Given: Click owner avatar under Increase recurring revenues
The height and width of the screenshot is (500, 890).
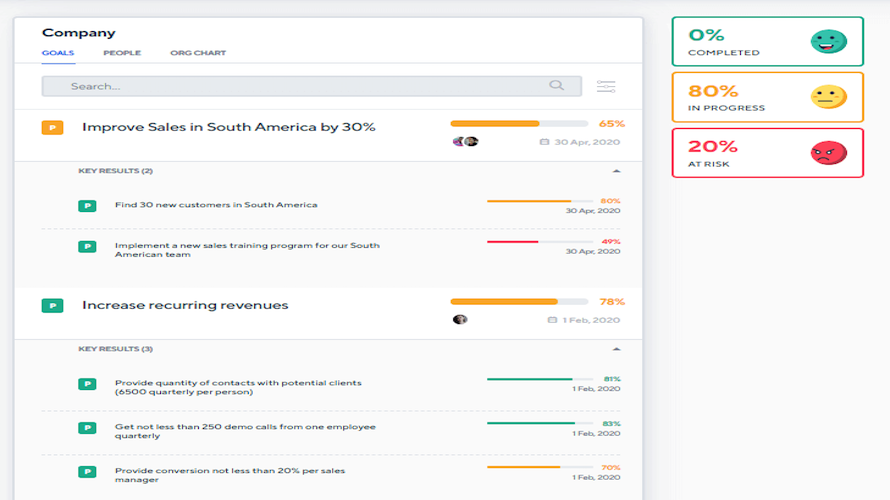Looking at the screenshot, I should tap(460, 320).
